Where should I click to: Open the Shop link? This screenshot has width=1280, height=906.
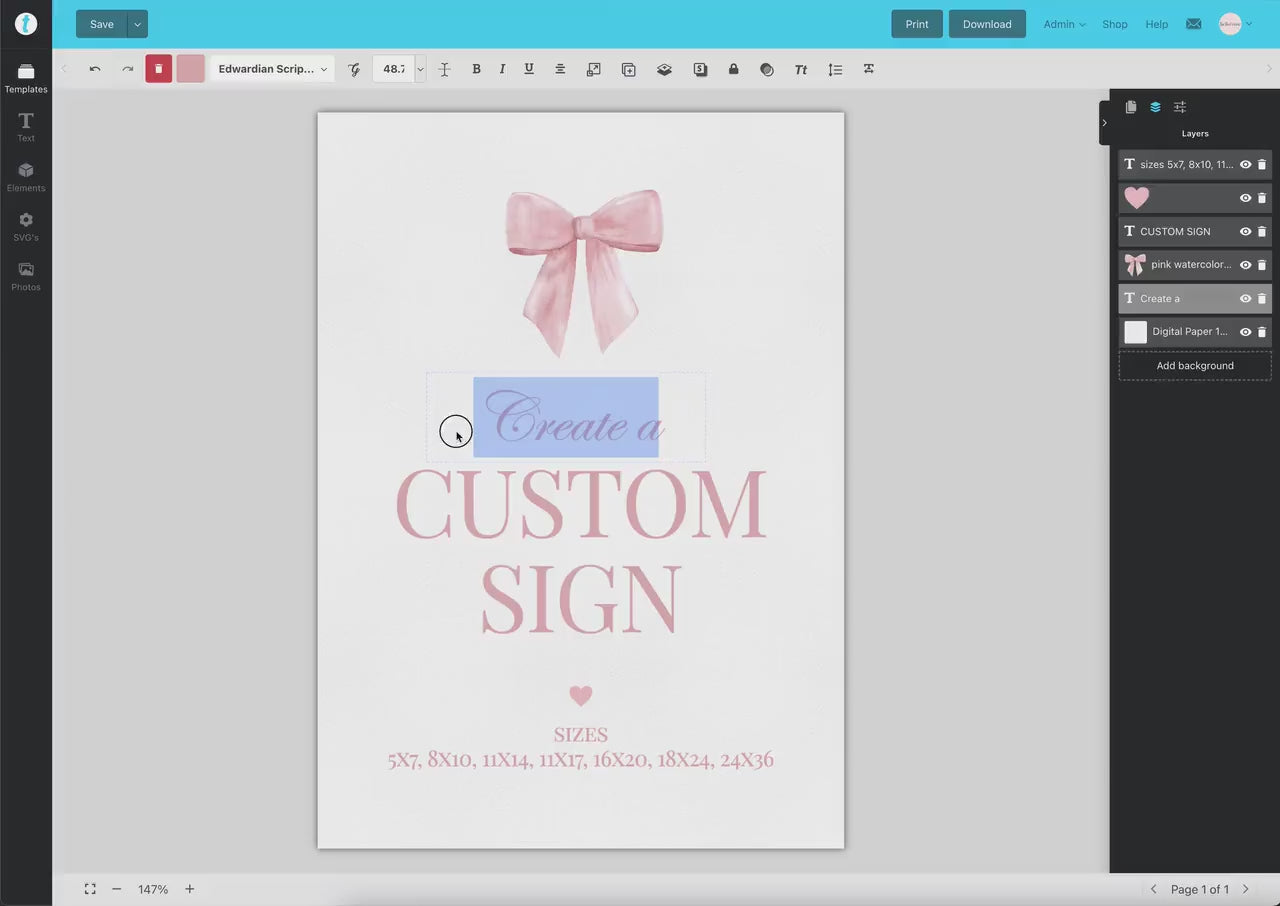tap(1115, 24)
